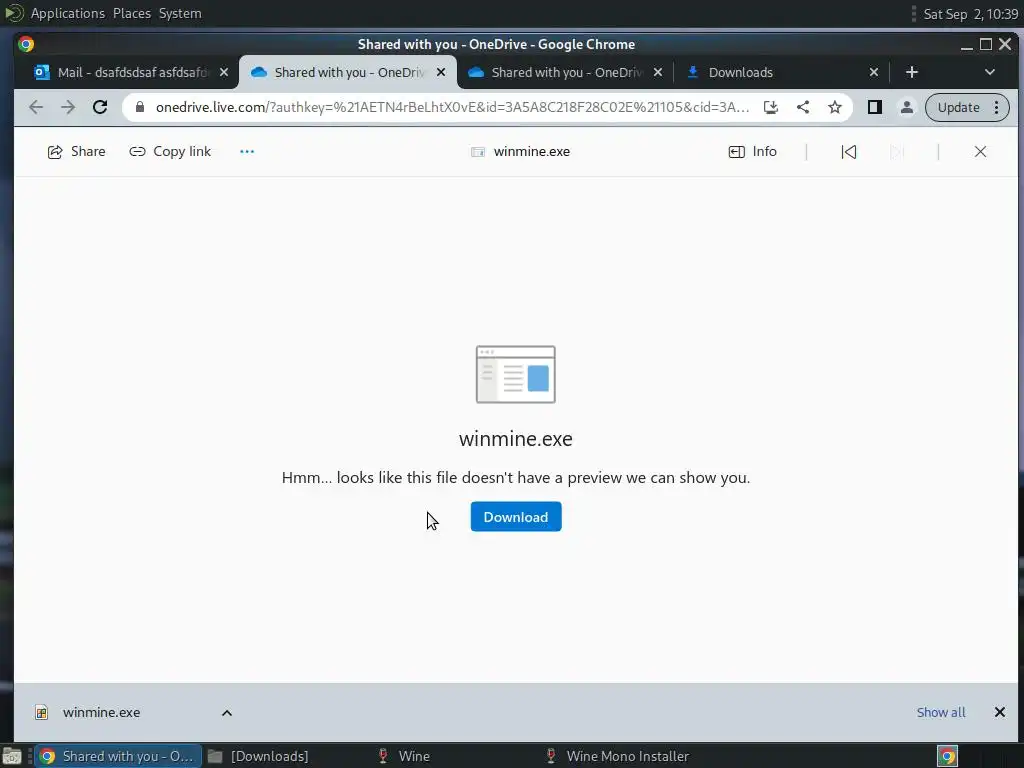The image size is (1024, 768).
Task: Open the three-dot more options menu
Action: tap(247, 152)
